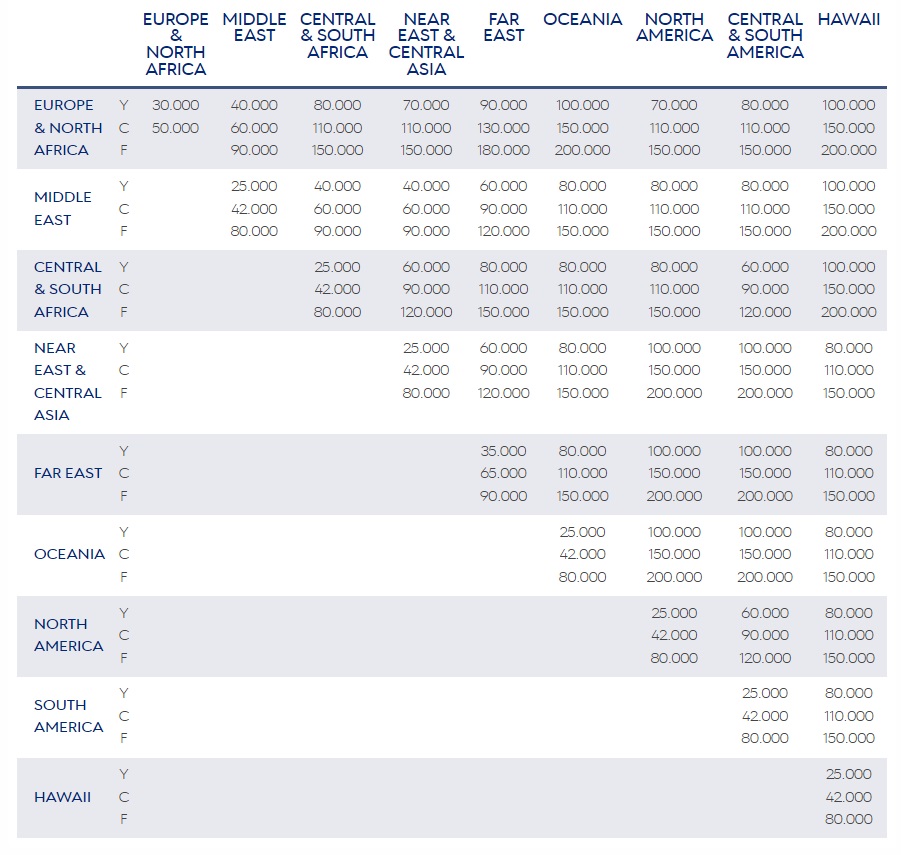Select the 130.000 business class value cell
The height and width of the screenshot is (855, 901).
point(503,128)
